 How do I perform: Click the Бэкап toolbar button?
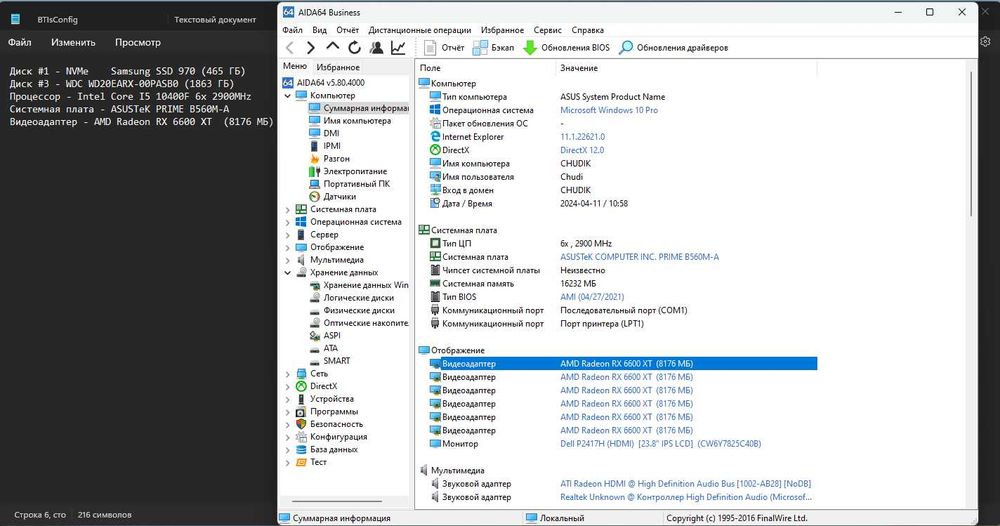point(493,48)
